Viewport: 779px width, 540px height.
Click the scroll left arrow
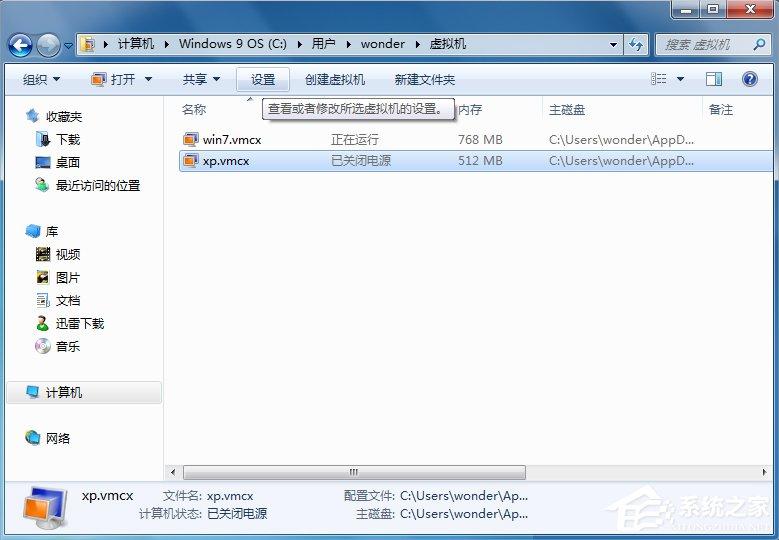tap(172, 472)
